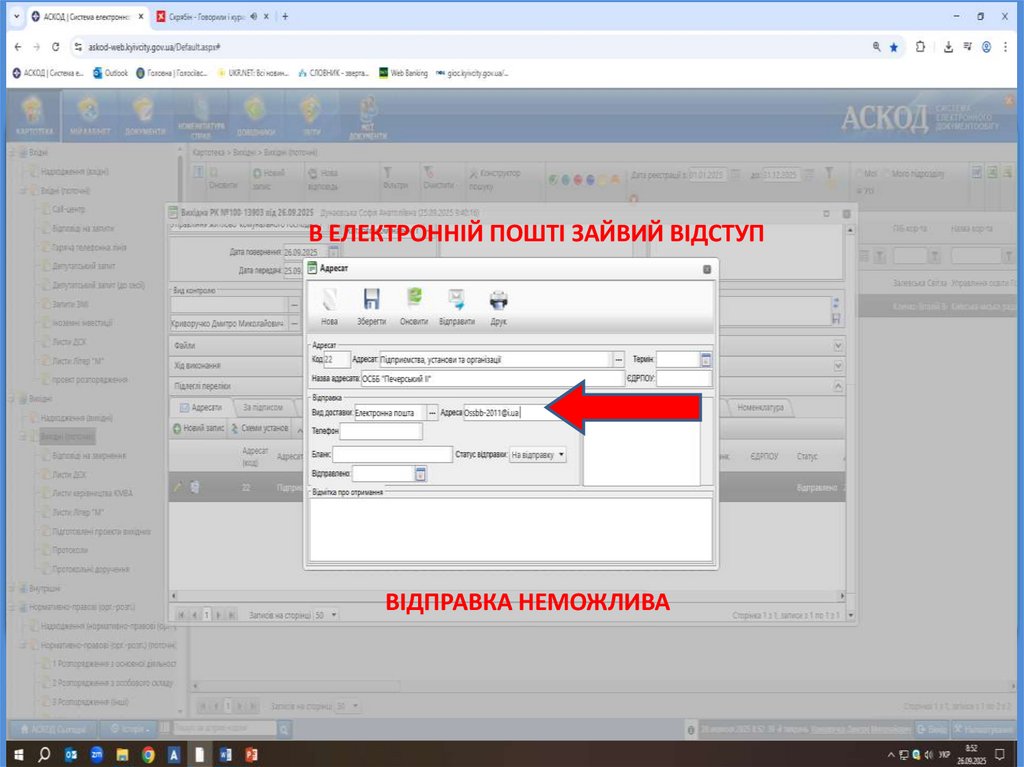Expand the Файли section chevron
This screenshot has height=767, width=1024.
839,345
